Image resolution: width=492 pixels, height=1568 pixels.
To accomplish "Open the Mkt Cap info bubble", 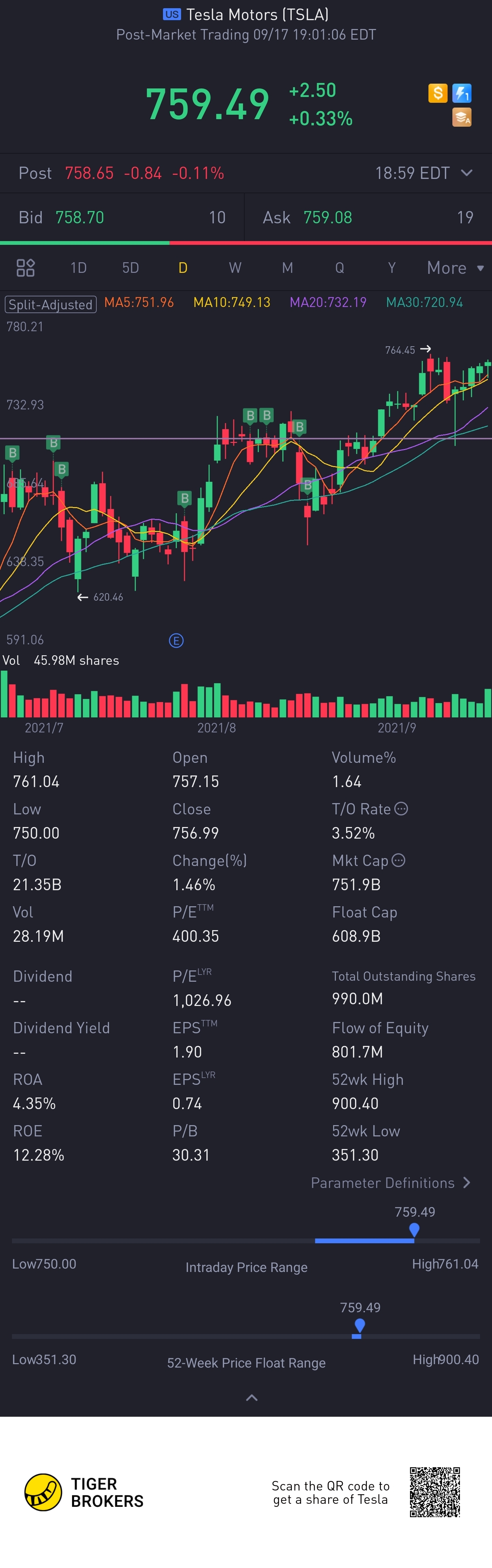I will coord(398,860).
